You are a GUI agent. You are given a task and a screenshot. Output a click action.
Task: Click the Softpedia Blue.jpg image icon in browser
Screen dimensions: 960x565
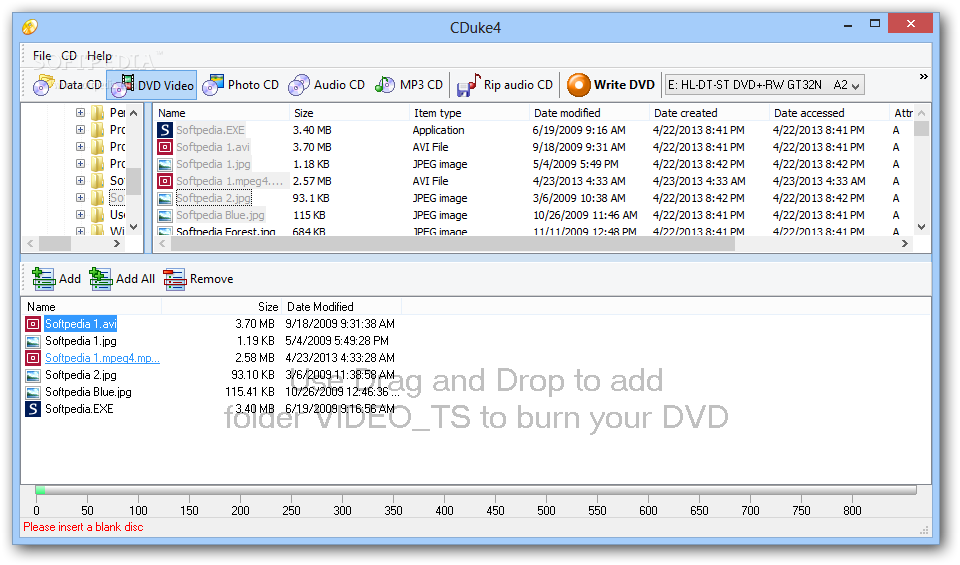point(165,215)
